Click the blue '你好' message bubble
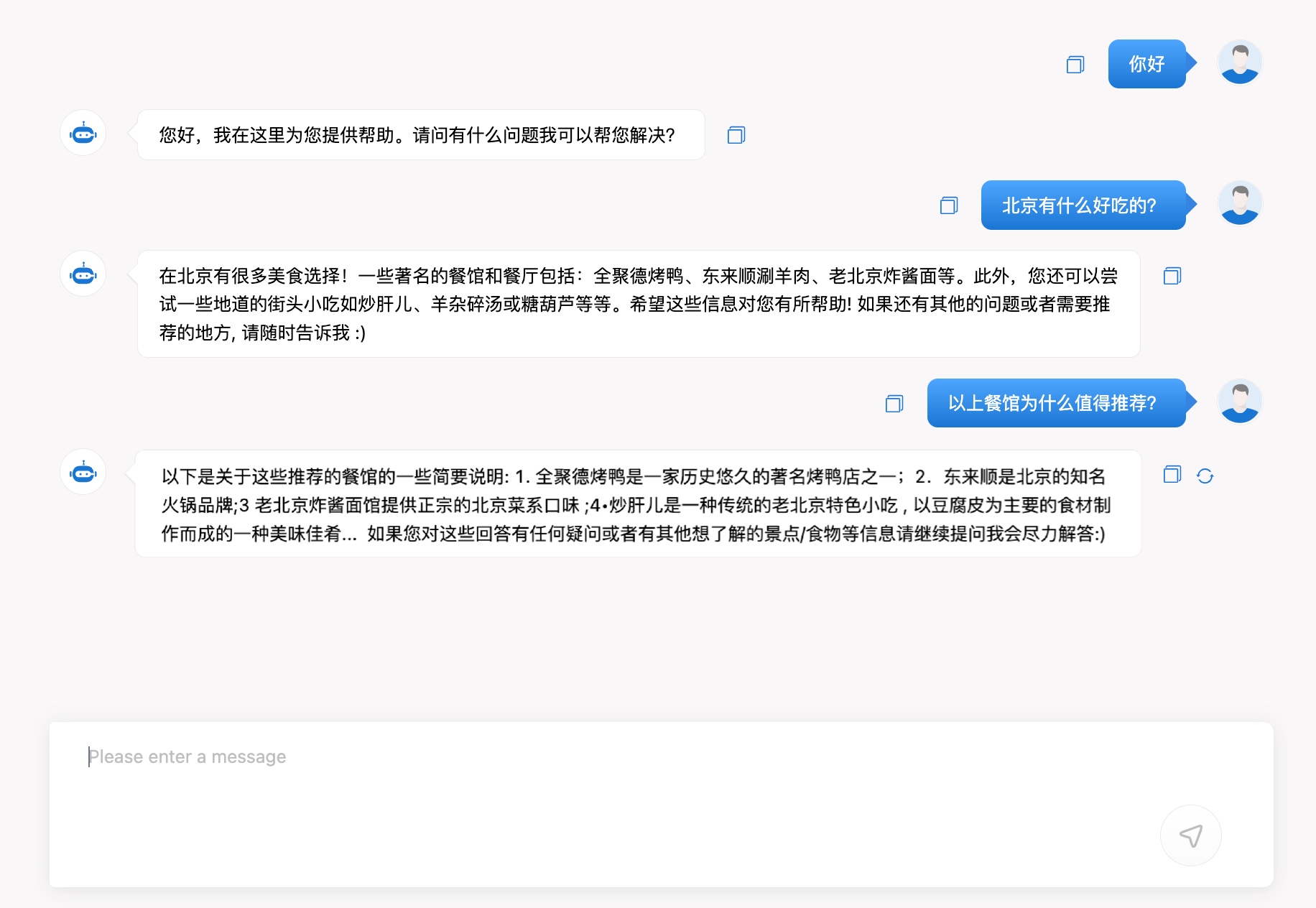Image resolution: width=1316 pixels, height=908 pixels. pos(1146,64)
